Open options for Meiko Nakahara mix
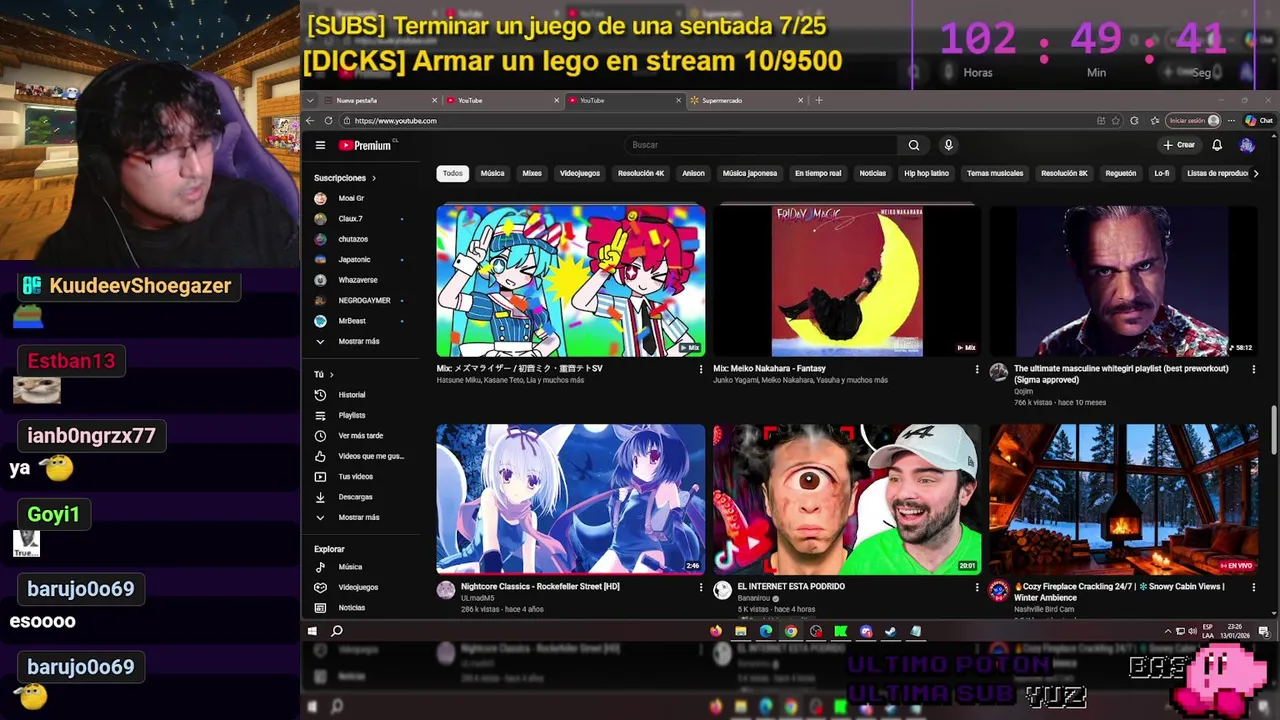Viewport: 1280px width, 720px height. pos(977,369)
